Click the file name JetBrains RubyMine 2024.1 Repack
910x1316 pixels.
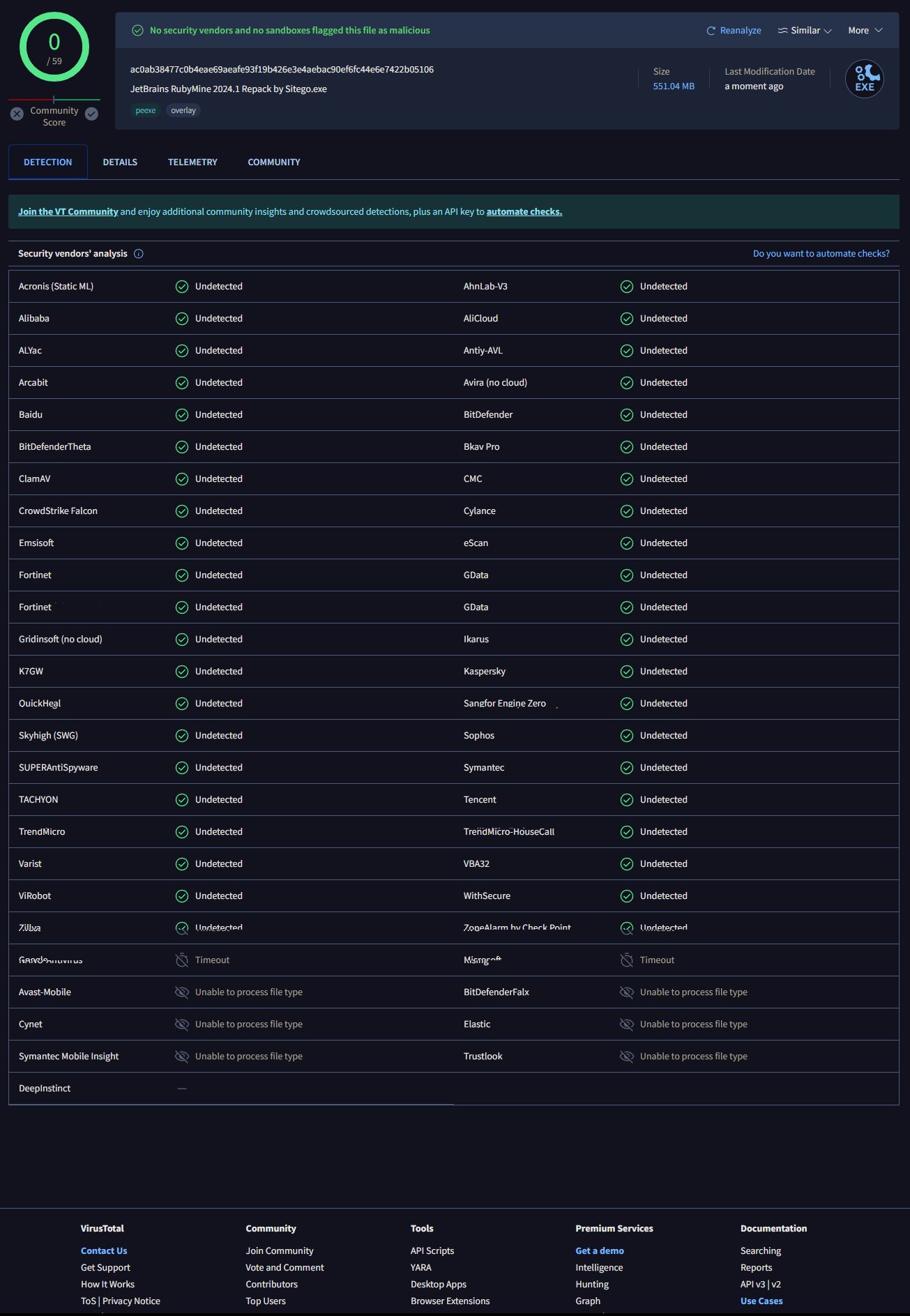click(x=229, y=89)
